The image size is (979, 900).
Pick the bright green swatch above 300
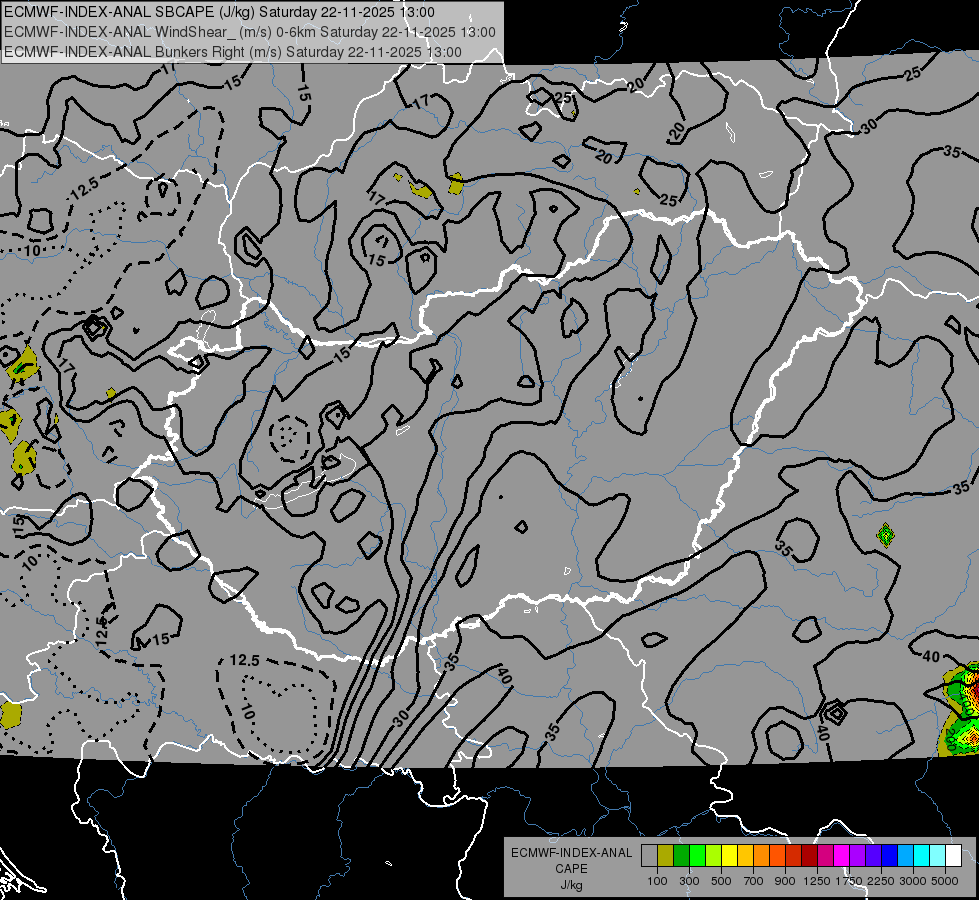697,855
